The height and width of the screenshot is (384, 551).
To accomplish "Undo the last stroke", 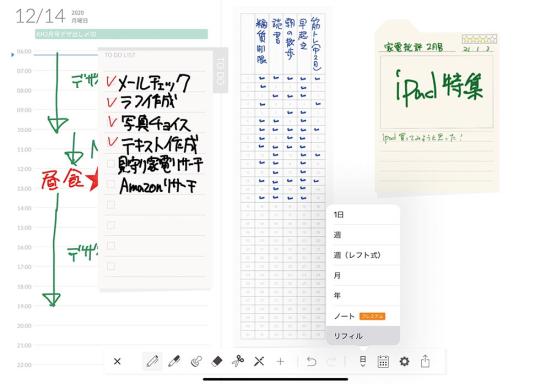I will pyautogui.click(x=311, y=361).
